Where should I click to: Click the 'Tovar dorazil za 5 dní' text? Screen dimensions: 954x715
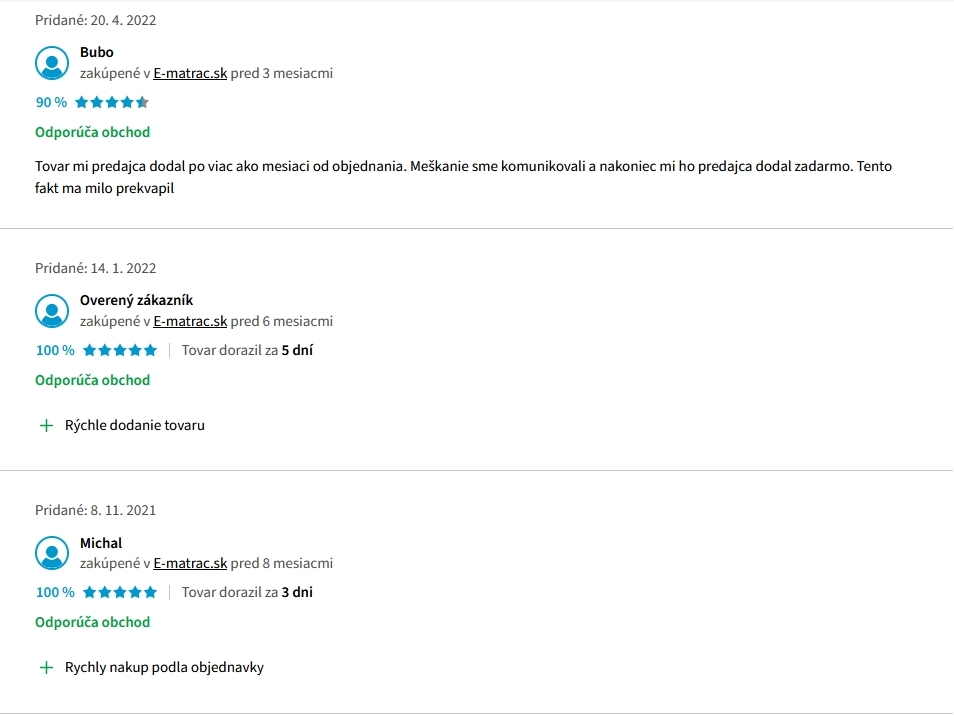click(x=247, y=351)
